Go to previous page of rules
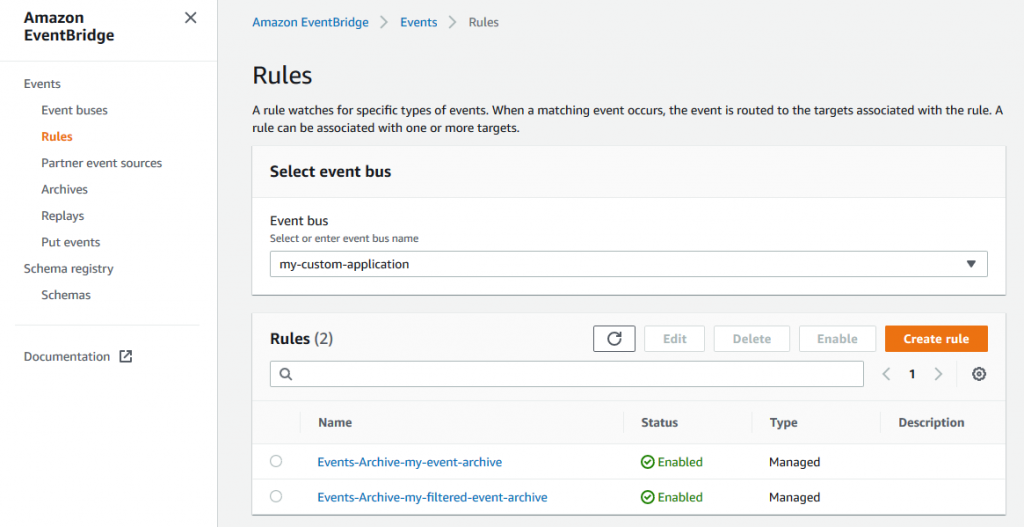The height and width of the screenshot is (527, 1024). [886, 374]
